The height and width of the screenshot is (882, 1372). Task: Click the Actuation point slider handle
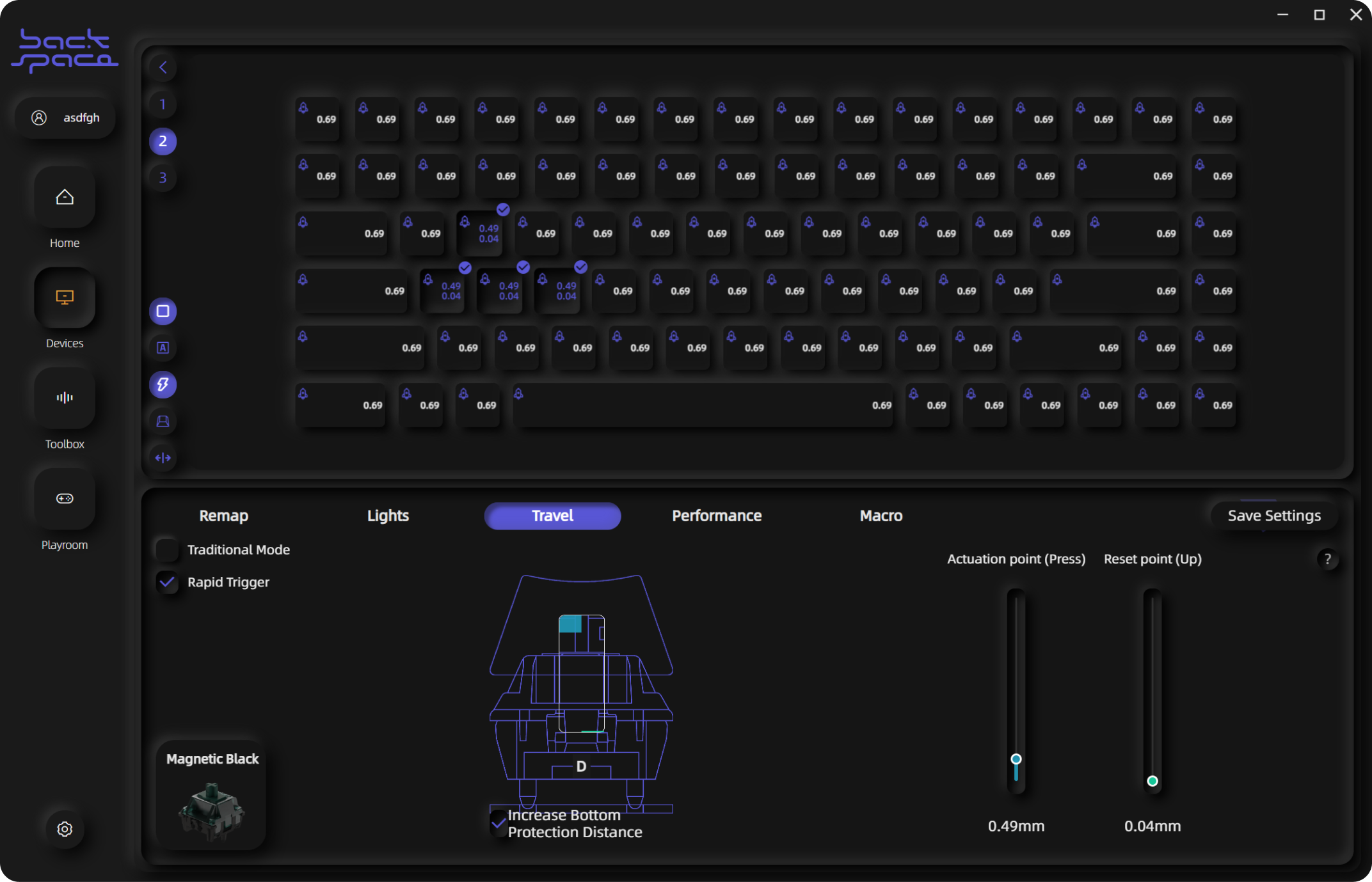pos(1016,759)
